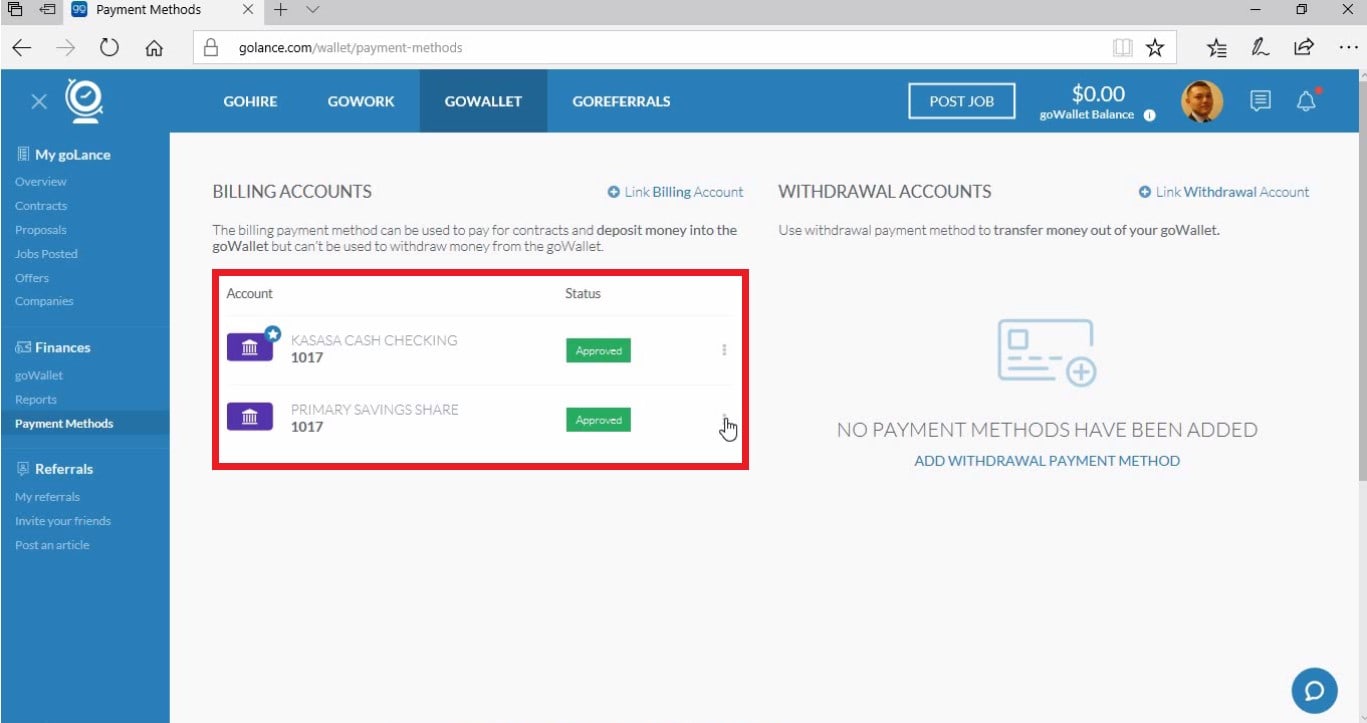Click the ADD WITHDRAWAL PAYMENT METHOD link
This screenshot has height=723, width=1367.
(x=1047, y=461)
